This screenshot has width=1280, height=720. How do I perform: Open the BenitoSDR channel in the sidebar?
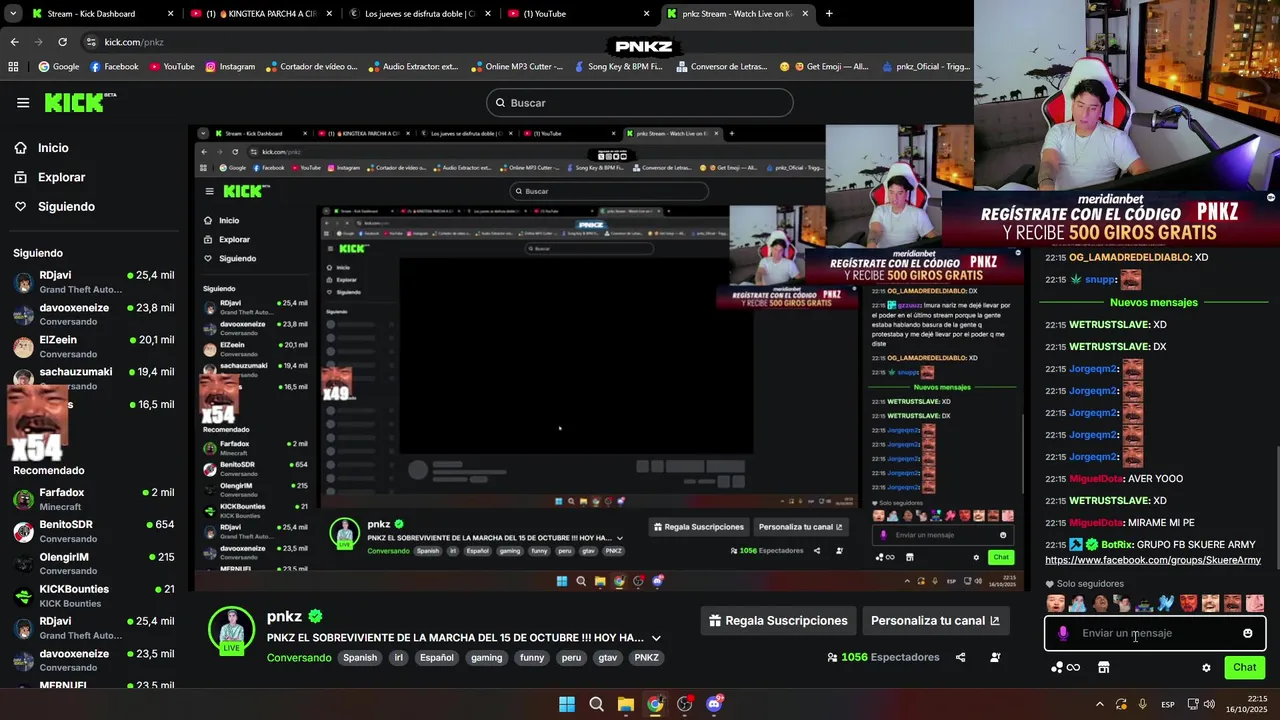tap(94, 531)
